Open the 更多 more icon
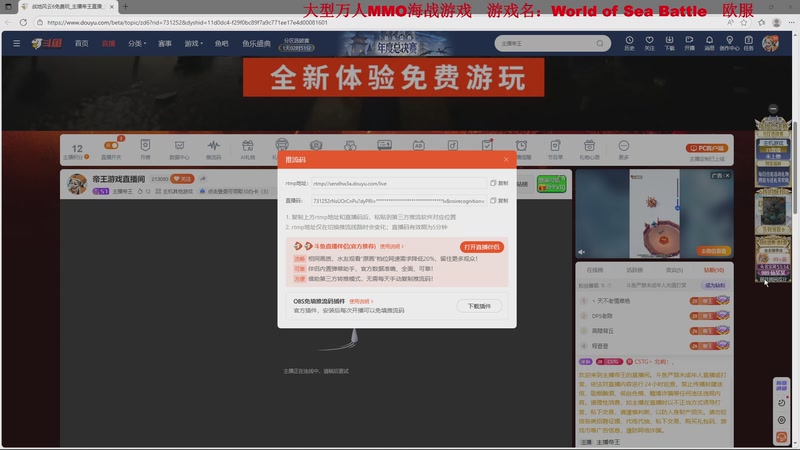The width and height of the screenshot is (800, 450). pyautogui.click(x=623, y=149)
